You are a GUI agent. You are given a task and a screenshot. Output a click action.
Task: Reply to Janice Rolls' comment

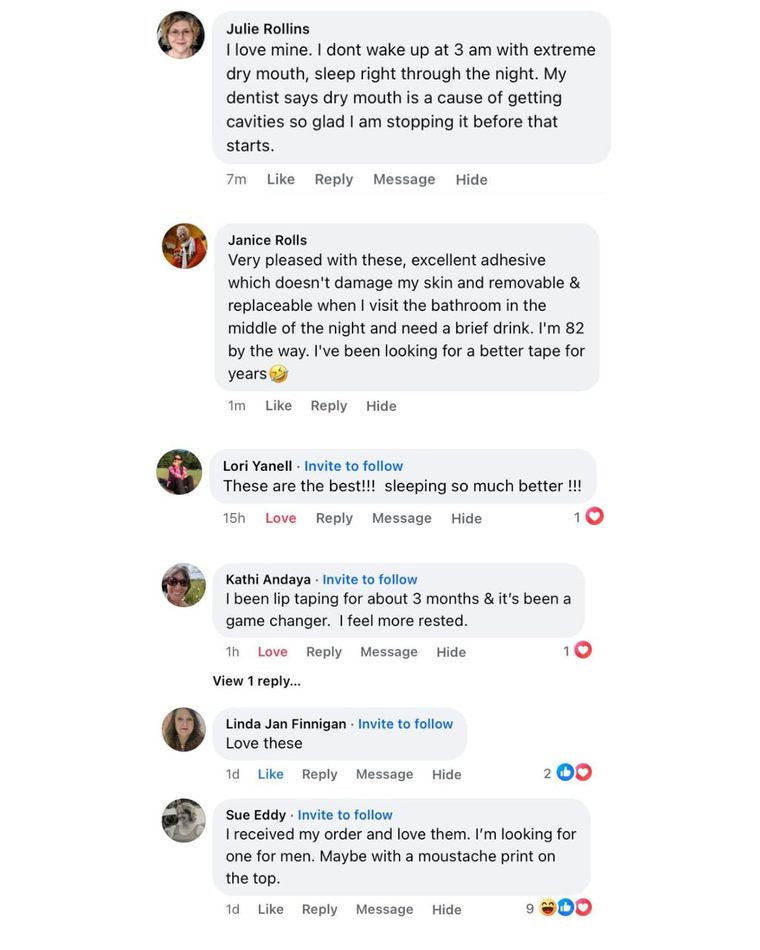(328, 406)
